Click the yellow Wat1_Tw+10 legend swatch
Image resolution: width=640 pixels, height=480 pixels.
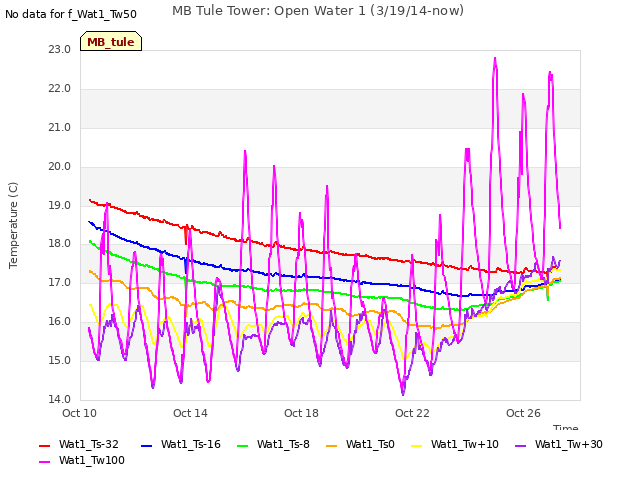coord(416,445)
